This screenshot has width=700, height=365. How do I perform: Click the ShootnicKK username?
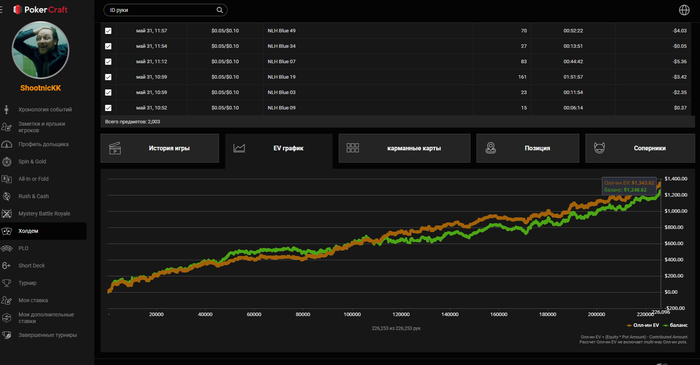pos(41,88)
